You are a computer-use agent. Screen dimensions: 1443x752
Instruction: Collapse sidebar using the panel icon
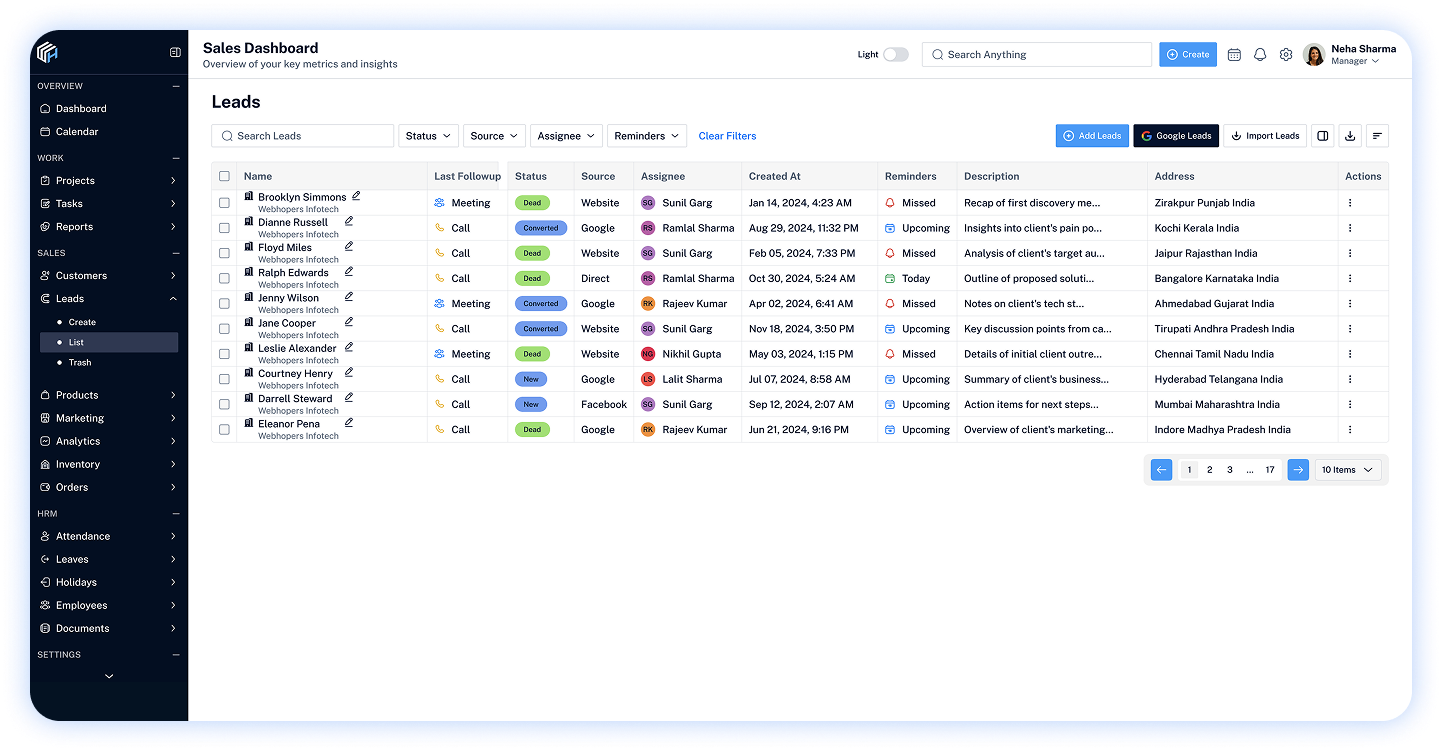(x=175, y=52)
